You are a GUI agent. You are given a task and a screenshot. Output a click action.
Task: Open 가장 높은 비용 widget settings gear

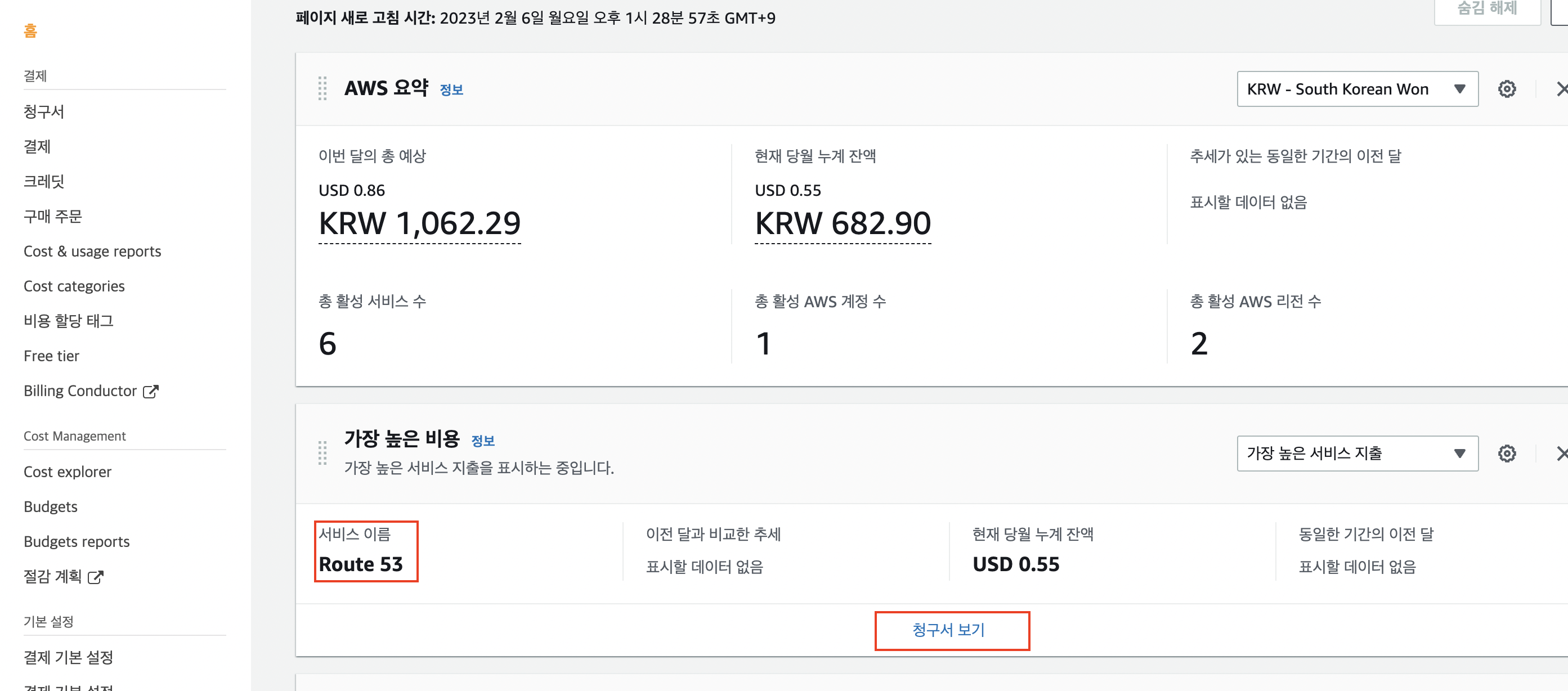coord(1507,454)
